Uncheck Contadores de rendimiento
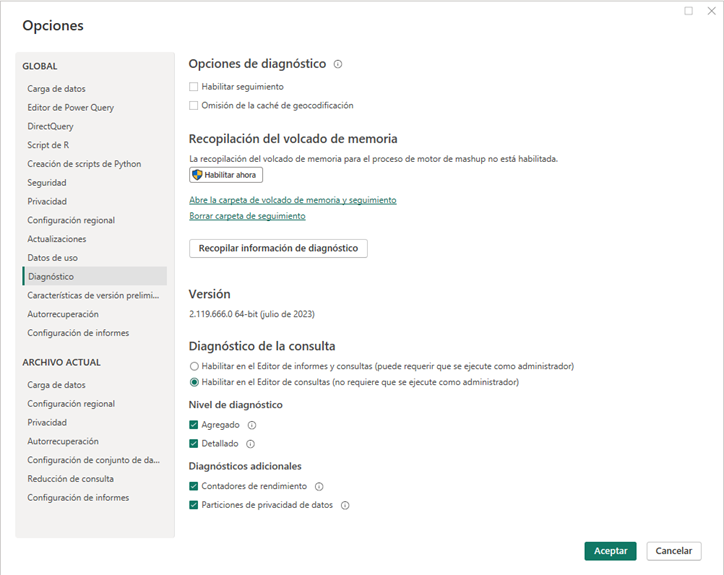 point(193,486)
